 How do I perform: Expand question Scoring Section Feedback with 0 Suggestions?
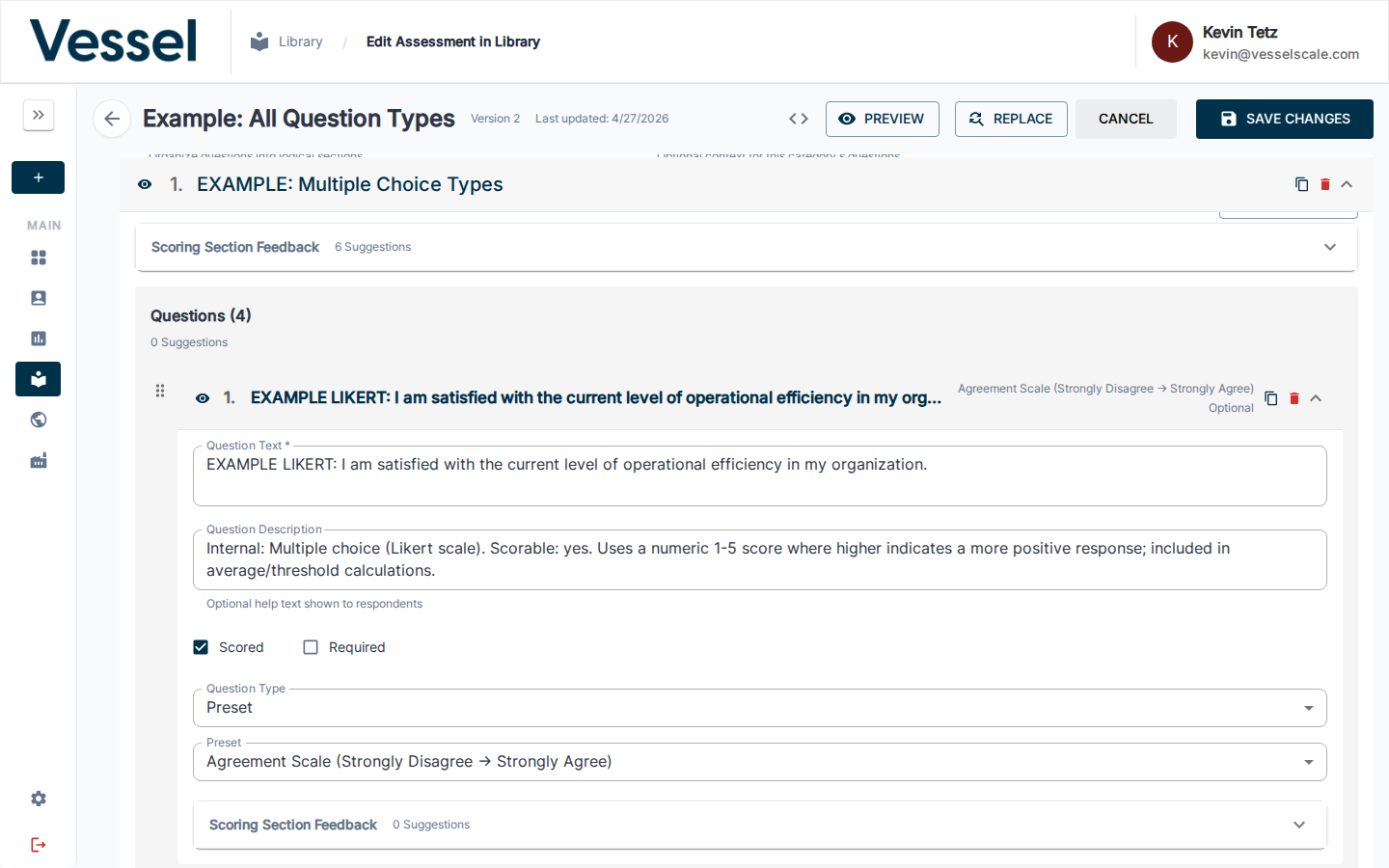[760, 825]
